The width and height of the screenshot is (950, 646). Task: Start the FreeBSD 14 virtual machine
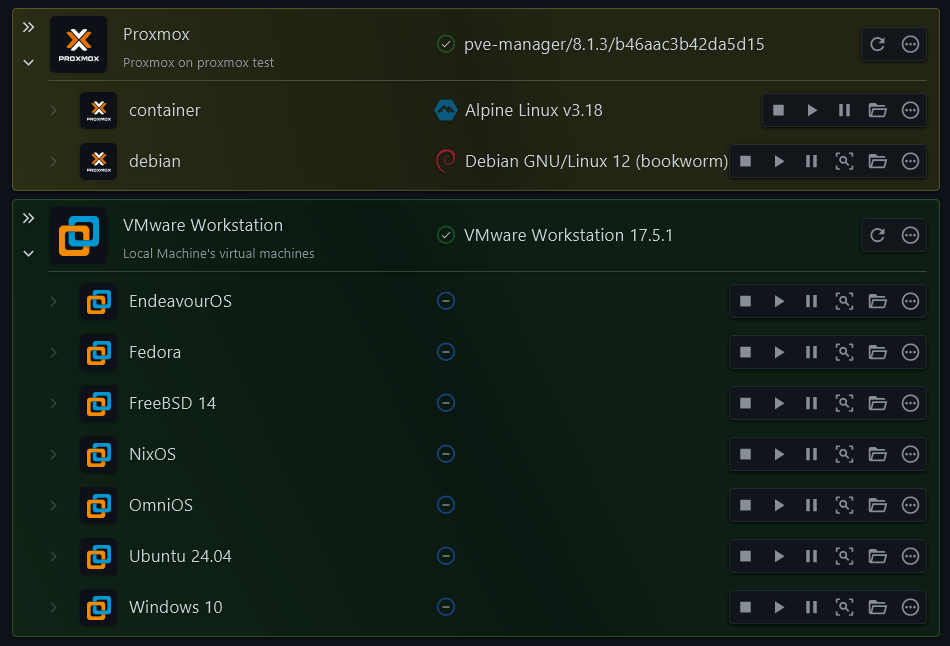[x=779, y=403]
